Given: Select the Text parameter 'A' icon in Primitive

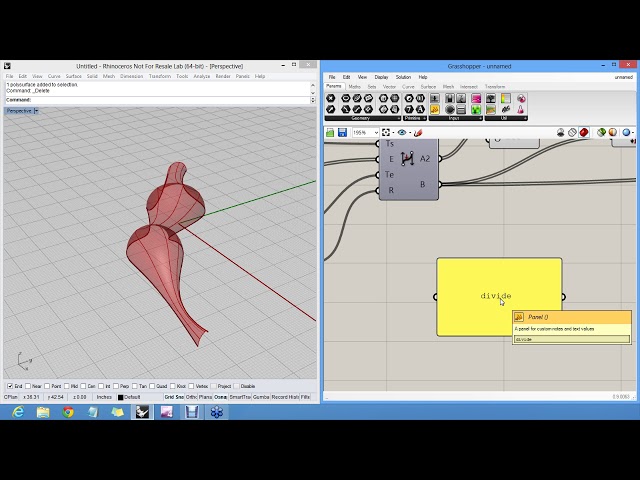Looking at the screenshot, I should pyautogui.click(x=420, y=109).
